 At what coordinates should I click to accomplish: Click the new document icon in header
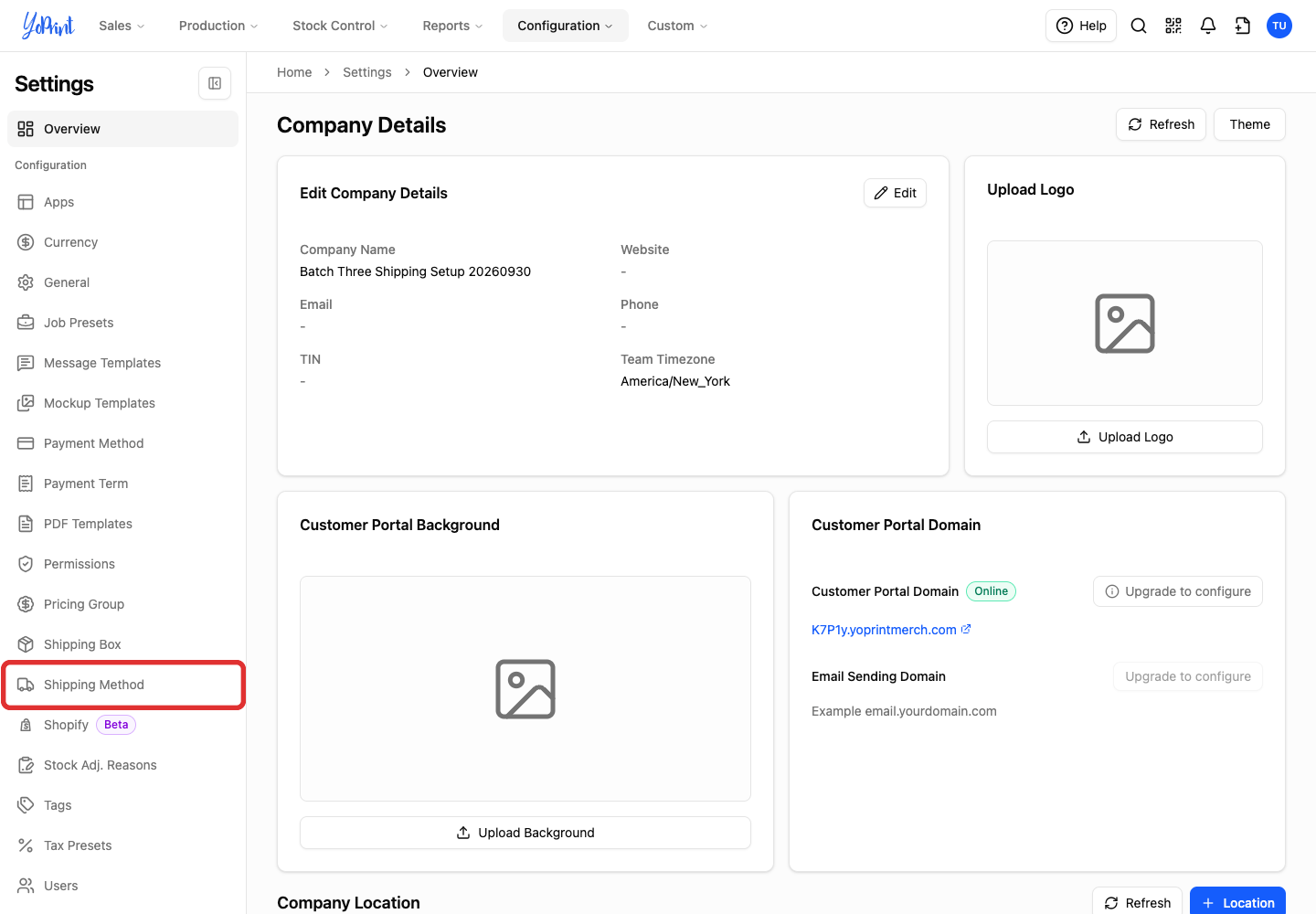(x=1243, y=26)
